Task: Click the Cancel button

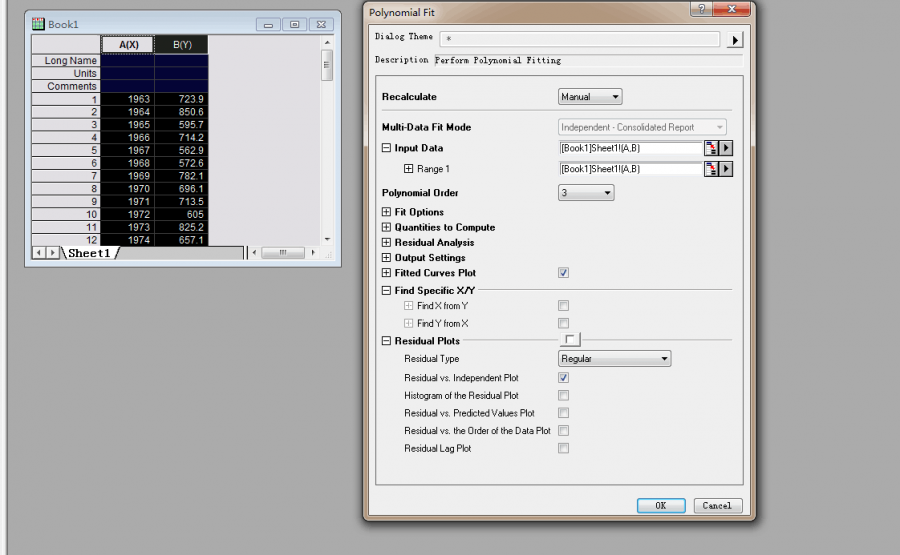Action: pos(717,506)
